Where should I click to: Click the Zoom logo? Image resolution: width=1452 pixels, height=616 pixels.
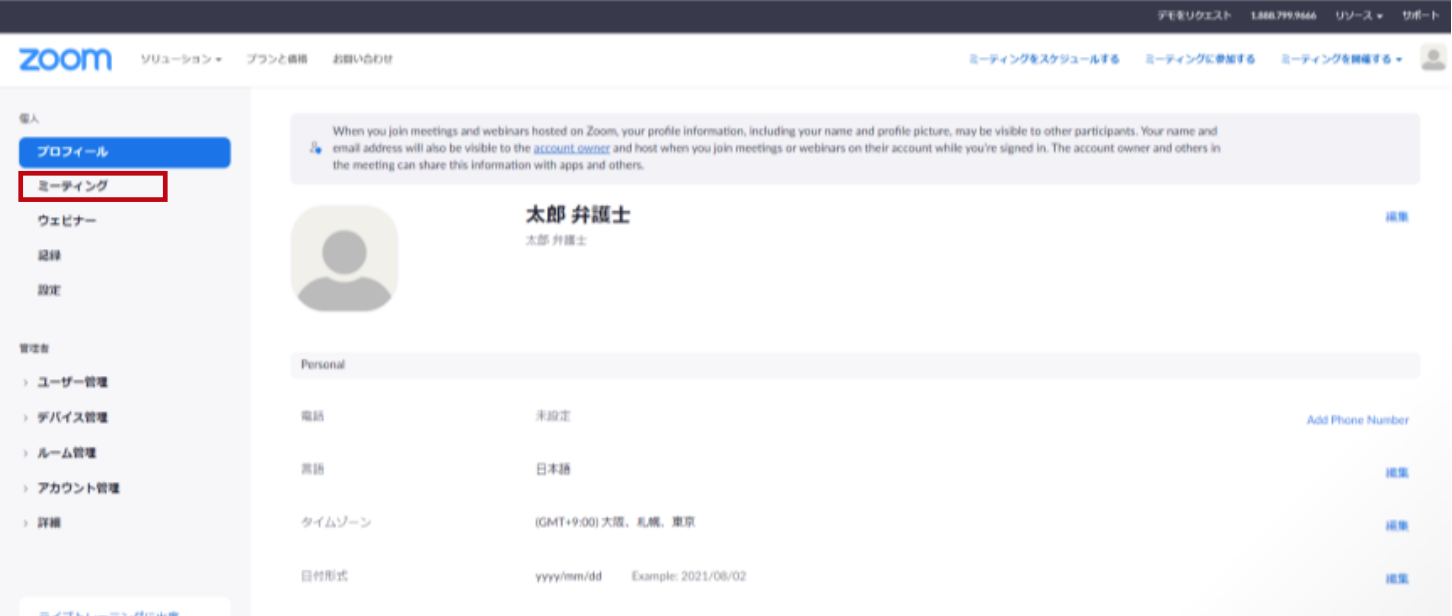(65, 60)
